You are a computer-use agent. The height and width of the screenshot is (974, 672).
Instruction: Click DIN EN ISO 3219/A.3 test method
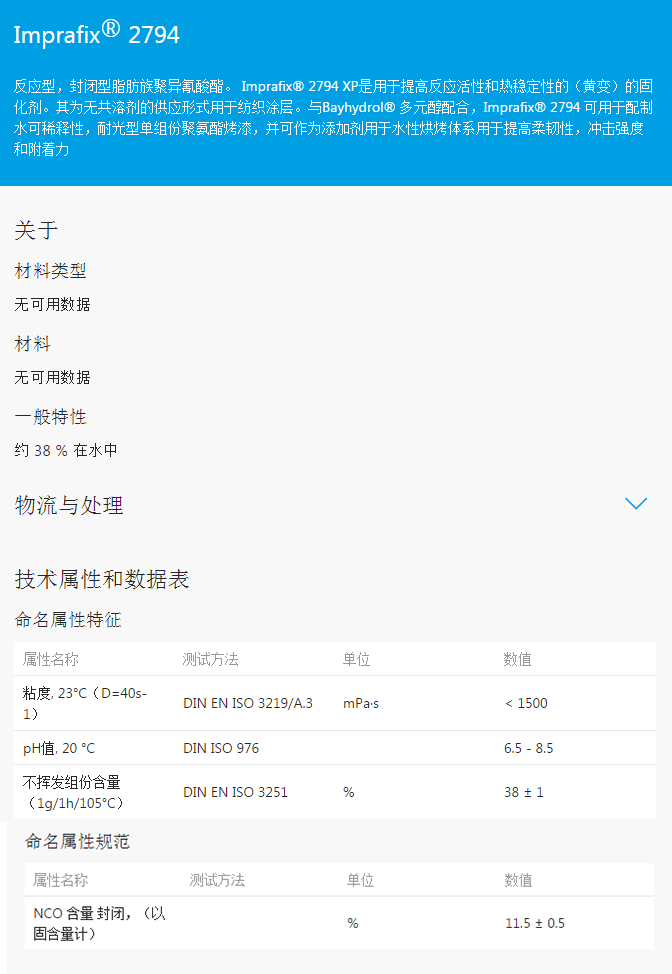pos(248,703)
